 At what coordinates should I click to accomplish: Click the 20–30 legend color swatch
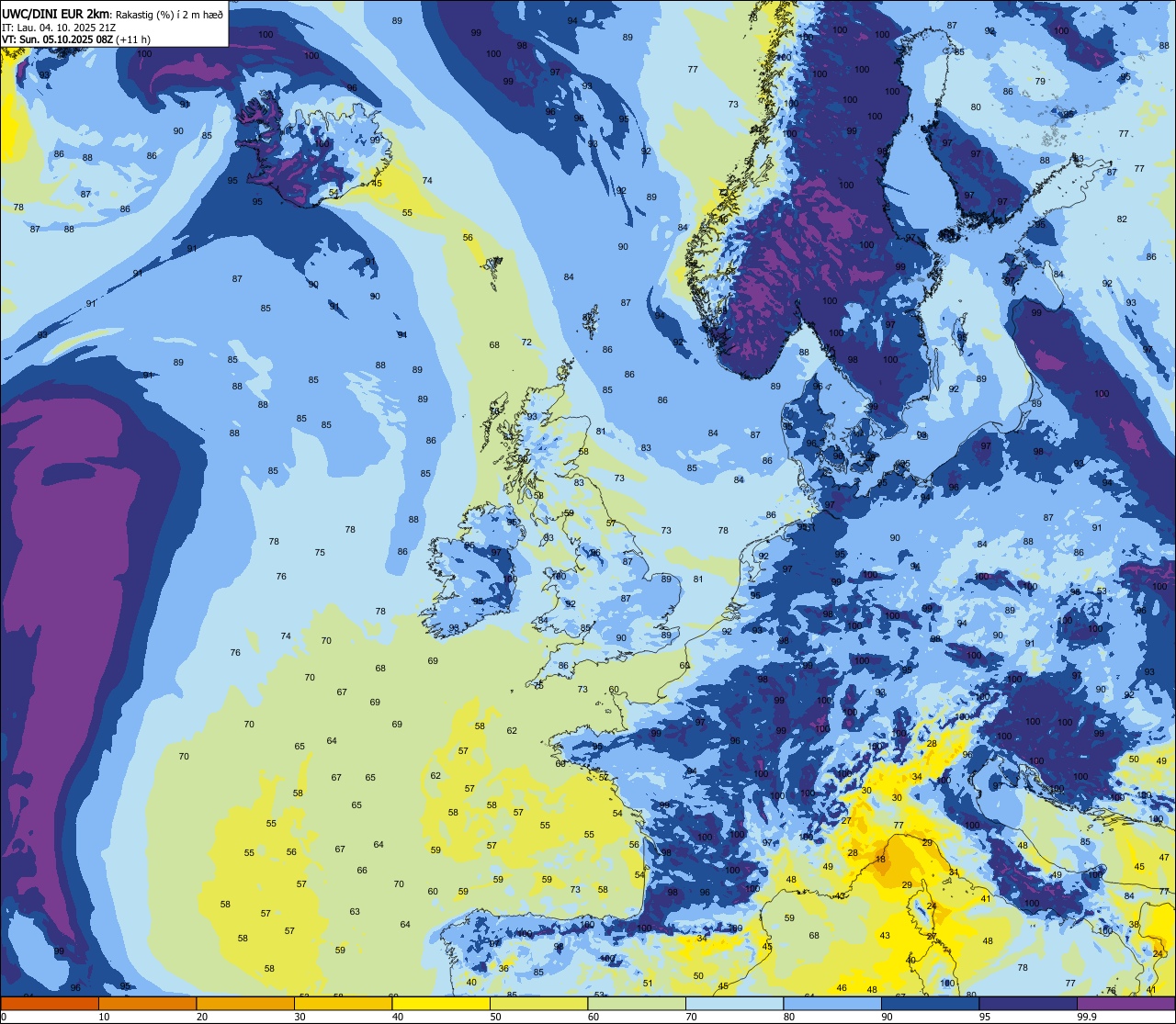245,1003
